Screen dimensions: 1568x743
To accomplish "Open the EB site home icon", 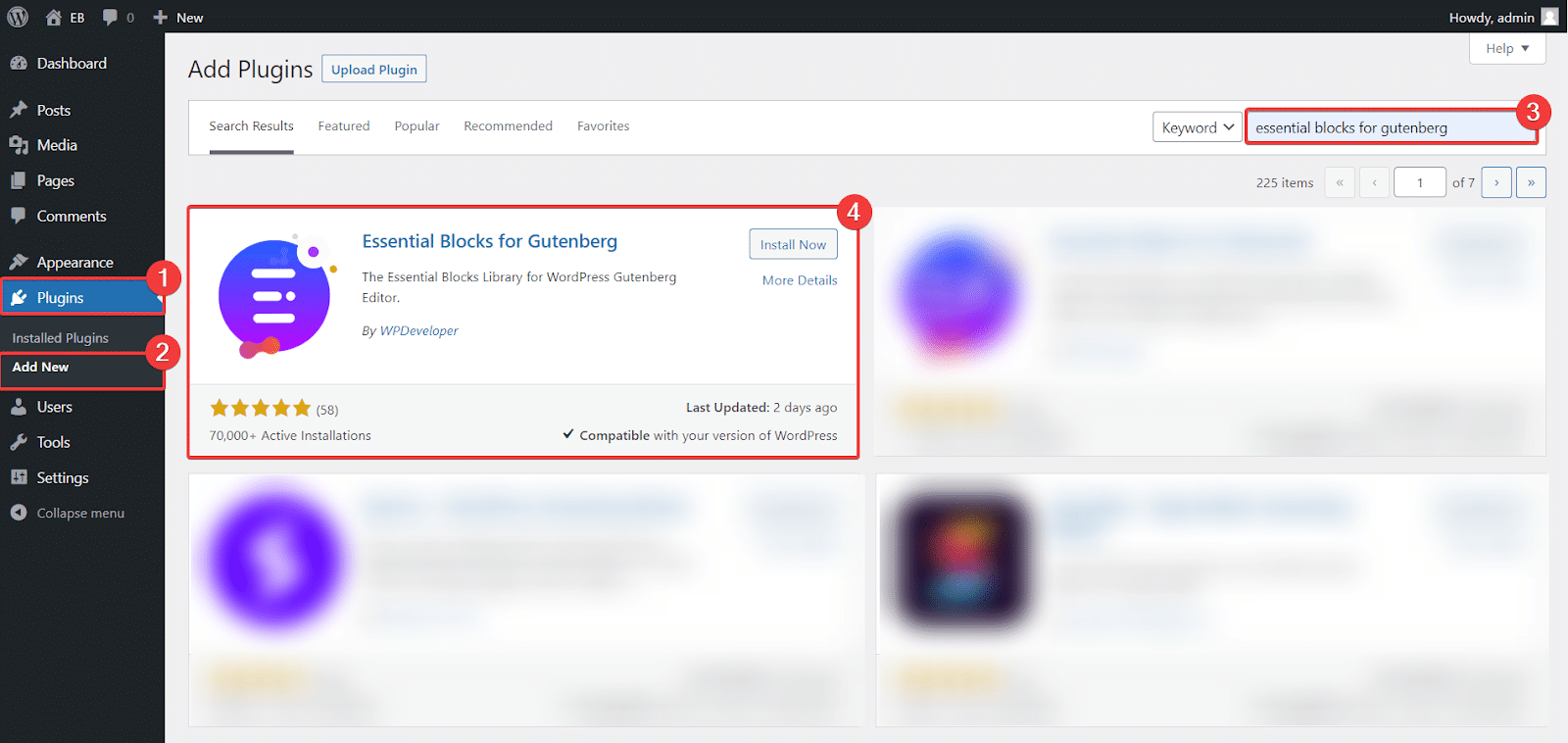I will coord(54,17).
